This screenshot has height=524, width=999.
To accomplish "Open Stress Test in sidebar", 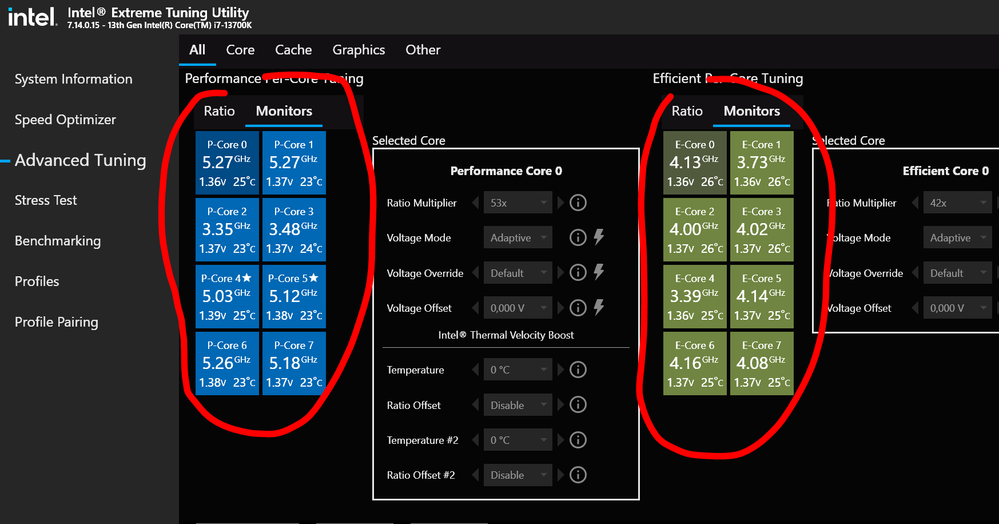I will pyautogui.click(x=46, y=200).
